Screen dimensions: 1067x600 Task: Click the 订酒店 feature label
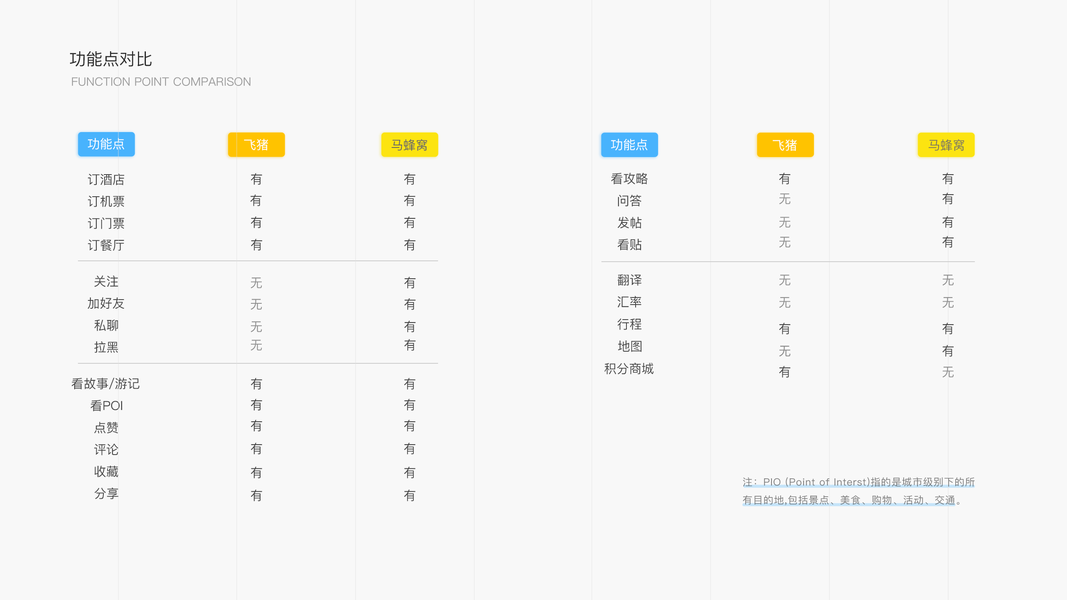pyautogui.click(x=106, y=180)
